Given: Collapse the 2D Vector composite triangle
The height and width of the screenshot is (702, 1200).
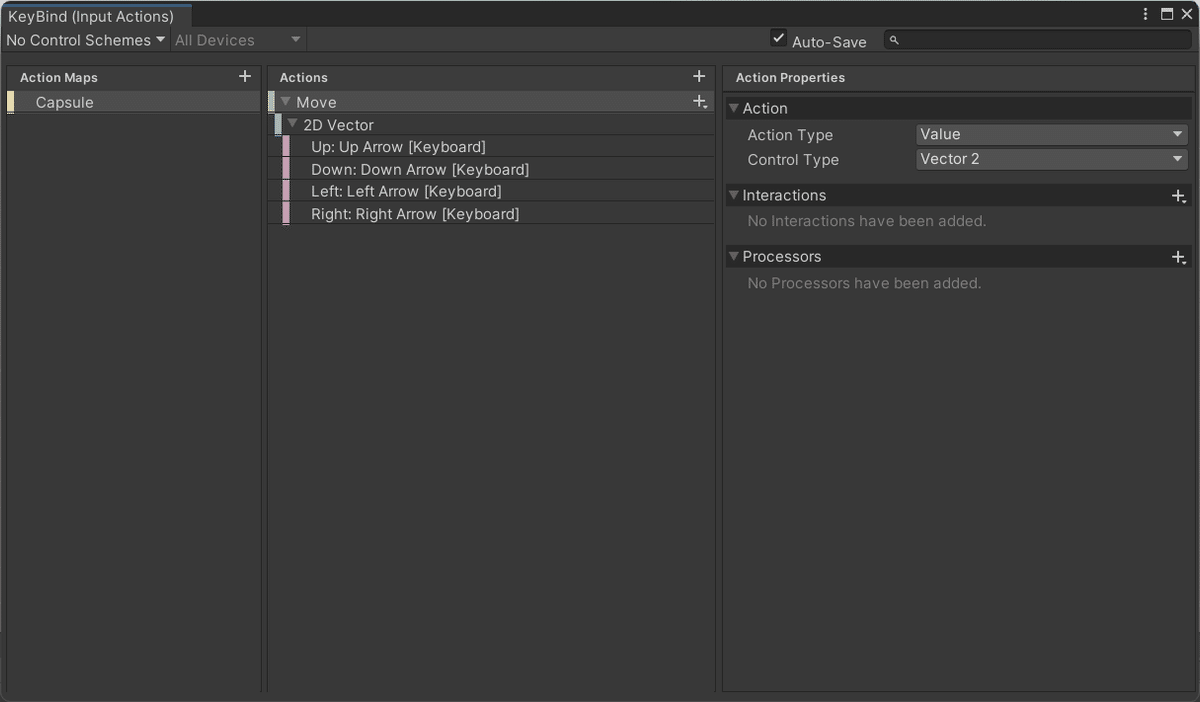Looking at the screenshot, I should [293, 124].
